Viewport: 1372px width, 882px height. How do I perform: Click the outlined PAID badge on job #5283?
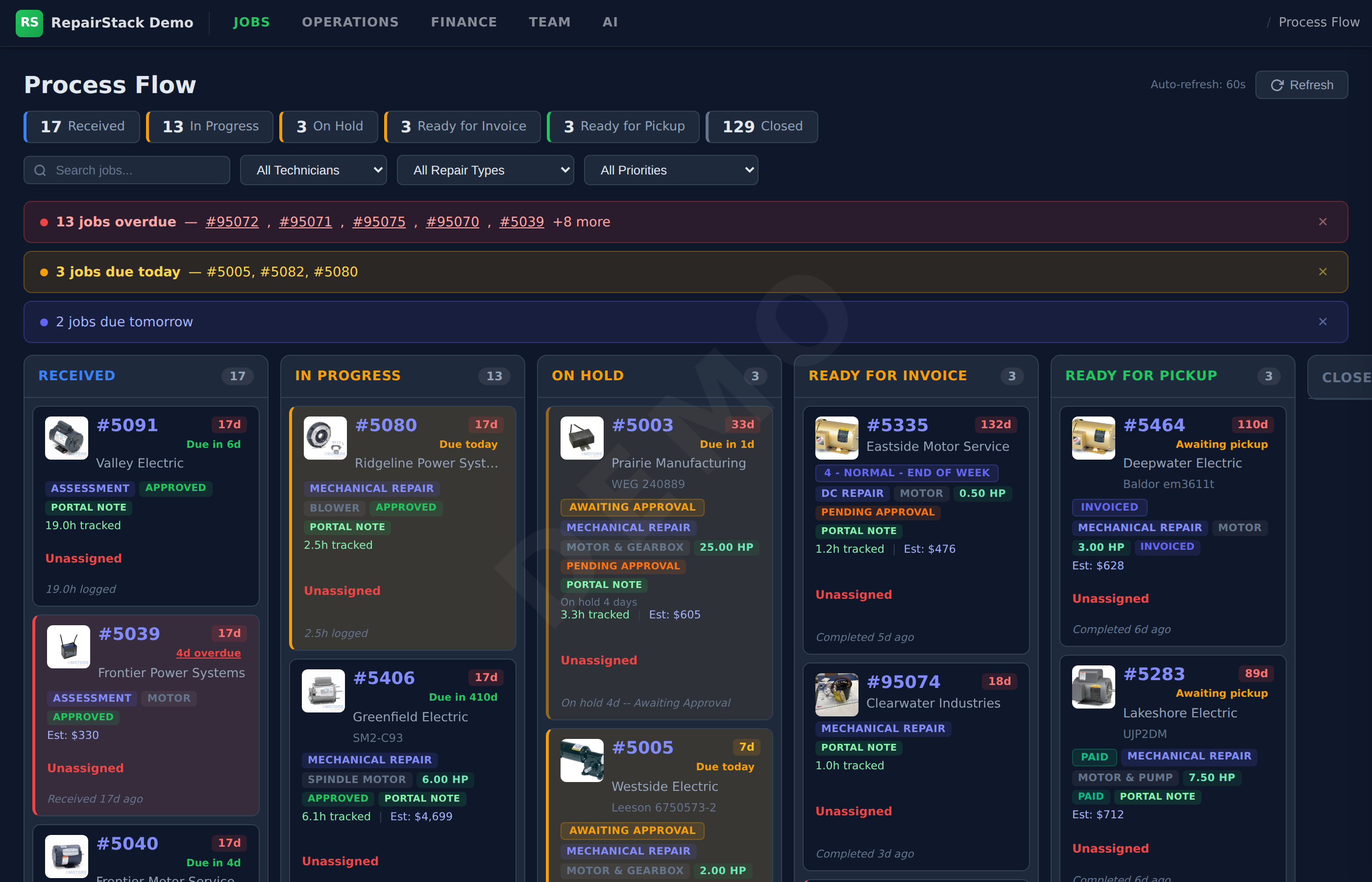(x=1094, y=757)
